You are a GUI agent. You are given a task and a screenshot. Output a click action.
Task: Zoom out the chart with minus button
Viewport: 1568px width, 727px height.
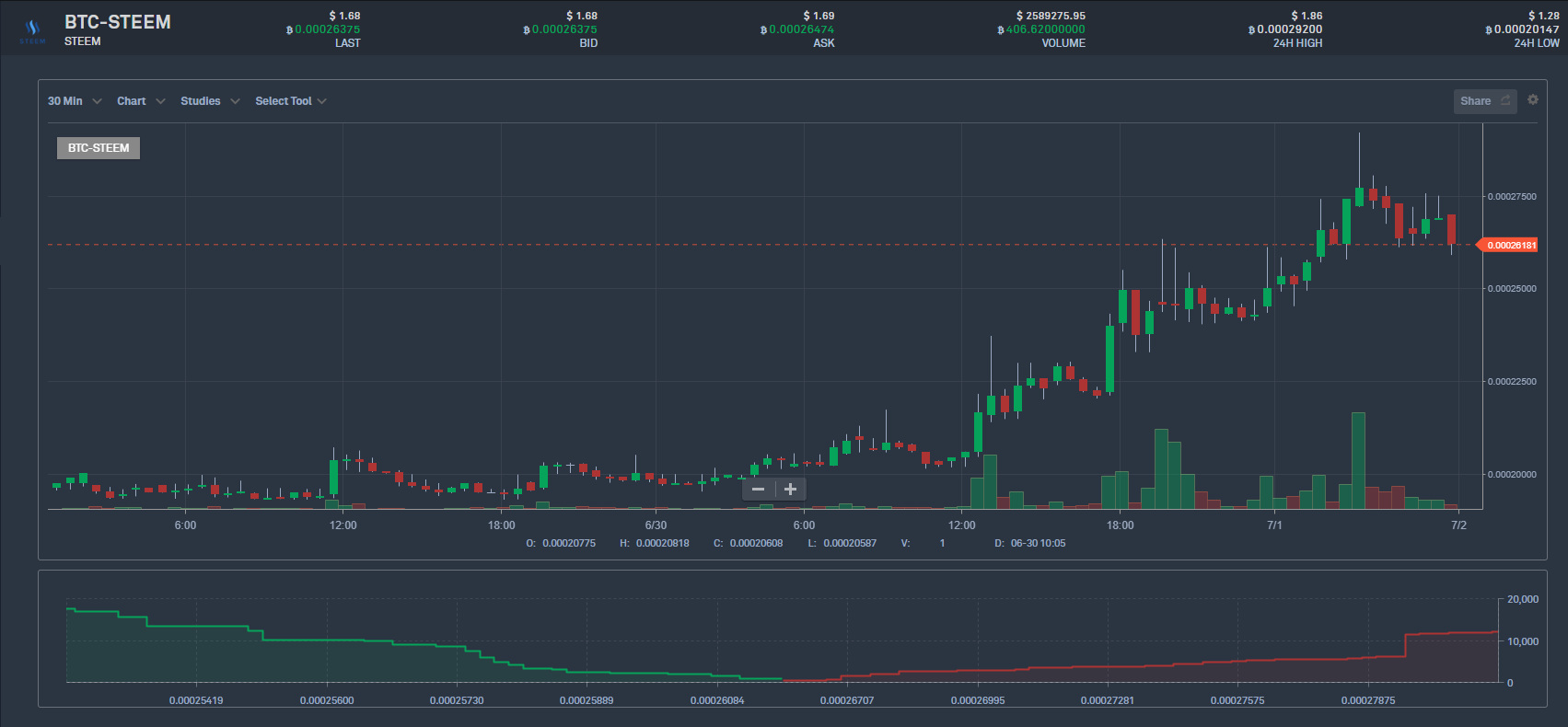click(758, 490)
